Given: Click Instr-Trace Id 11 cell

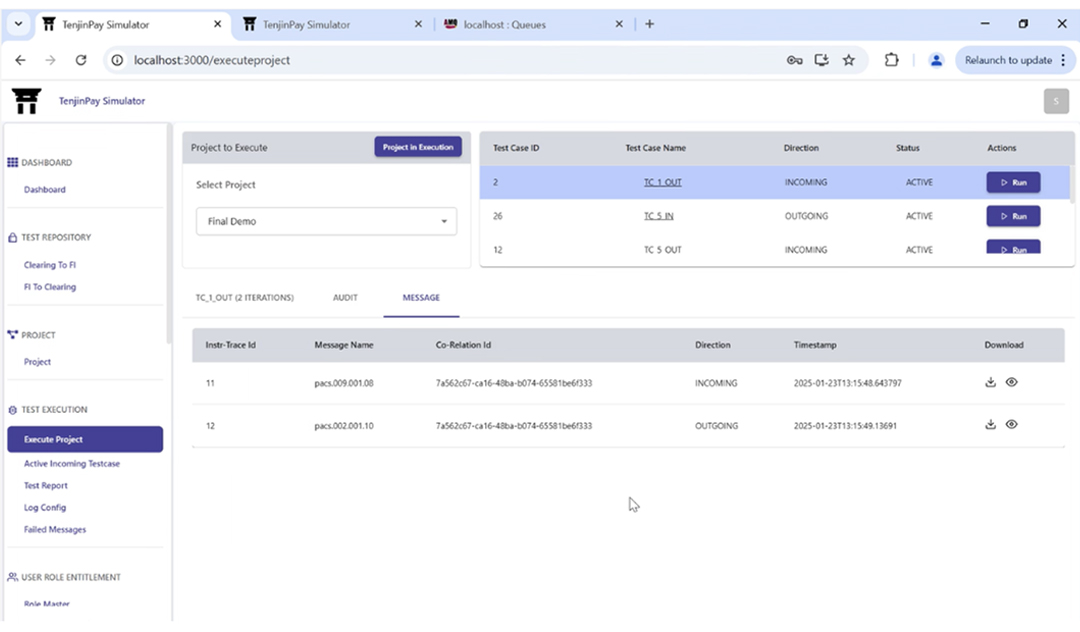Looking at the screenshot, I should point(210,383).
